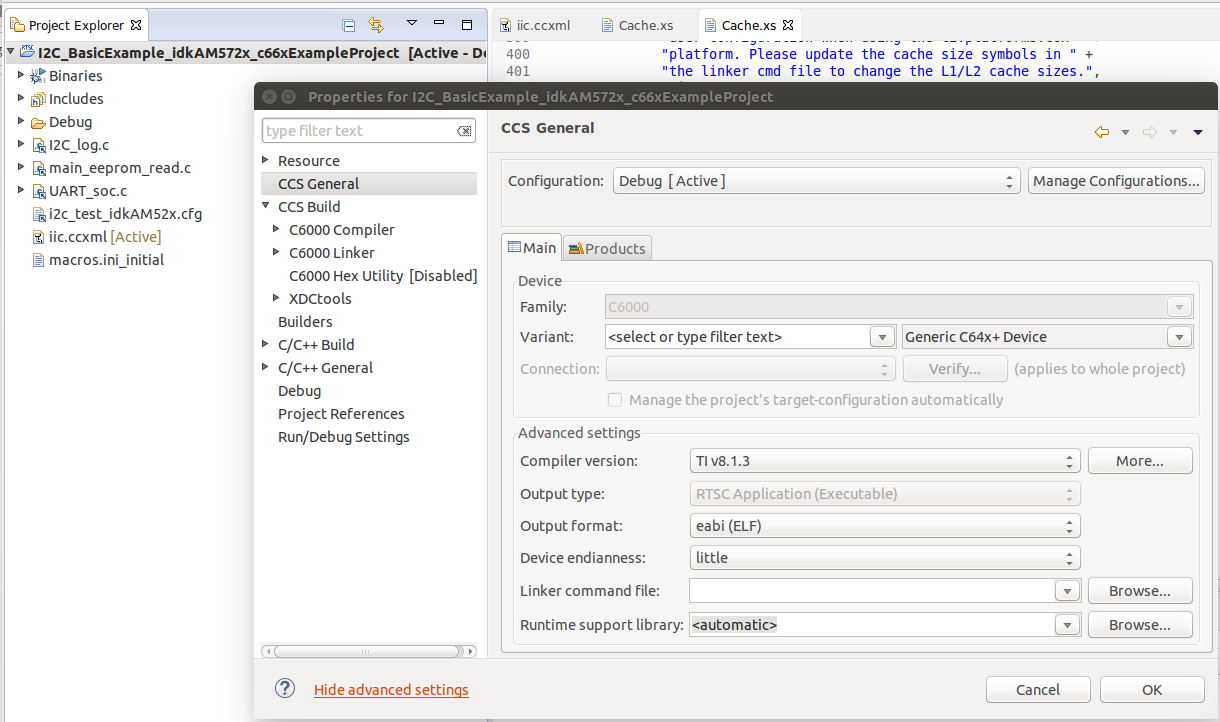Open Project Explorer view menu triangle
The width and height of the screenshot is (1220, 722).
[411, 24]
